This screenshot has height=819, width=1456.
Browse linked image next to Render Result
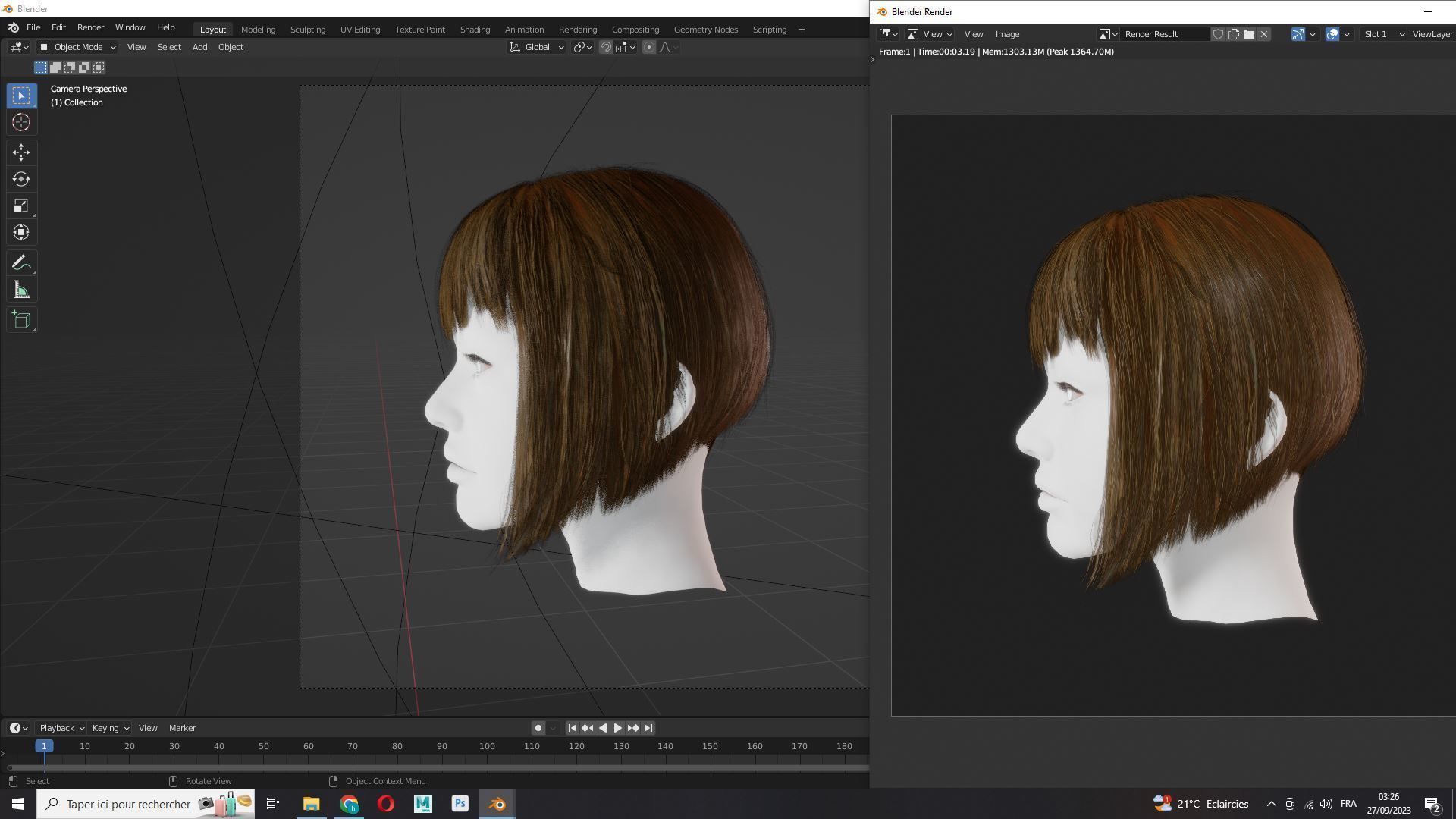click(x=1108, y=34)
